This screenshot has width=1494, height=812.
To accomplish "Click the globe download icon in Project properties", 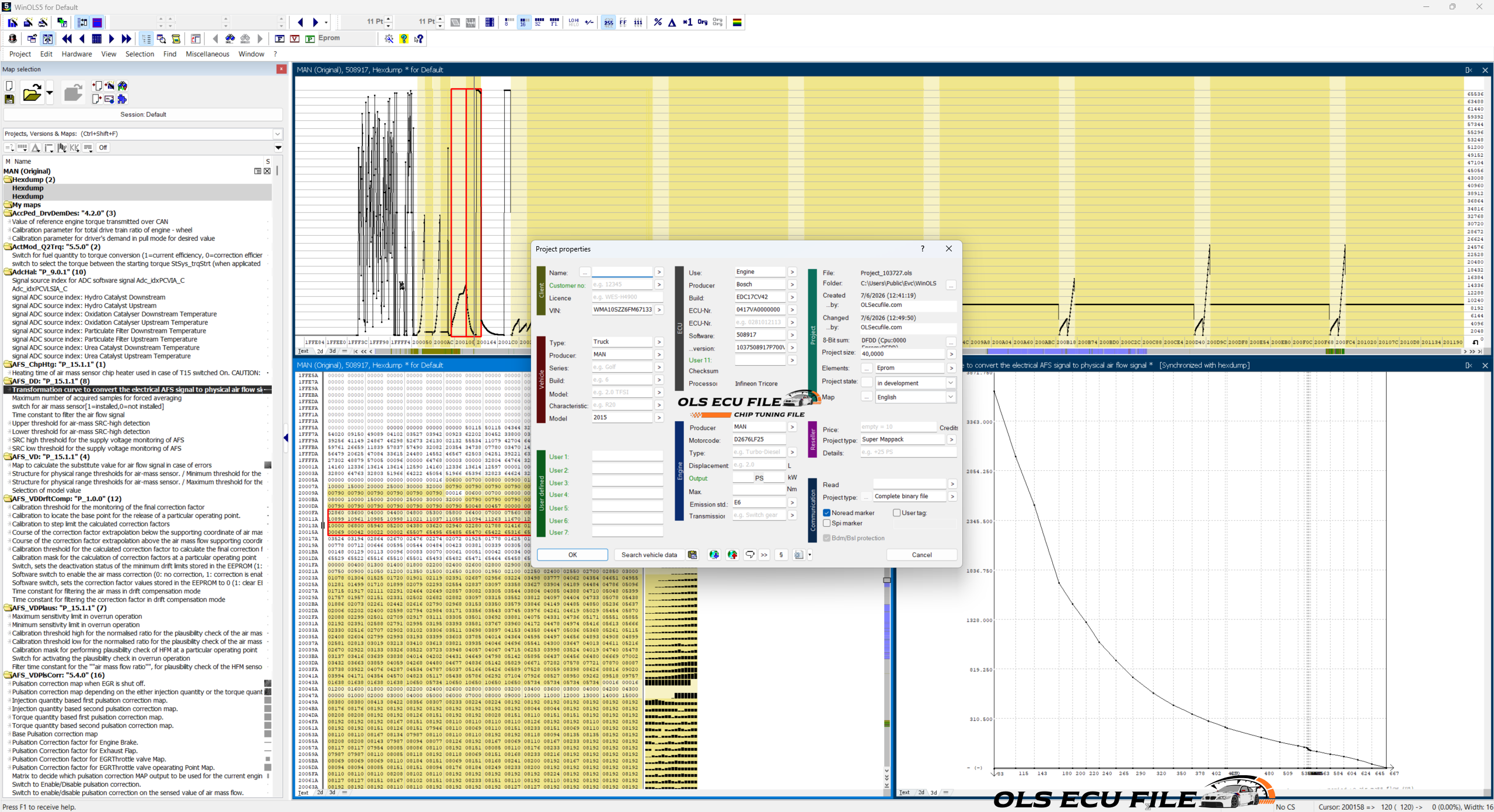I will 714,555.
